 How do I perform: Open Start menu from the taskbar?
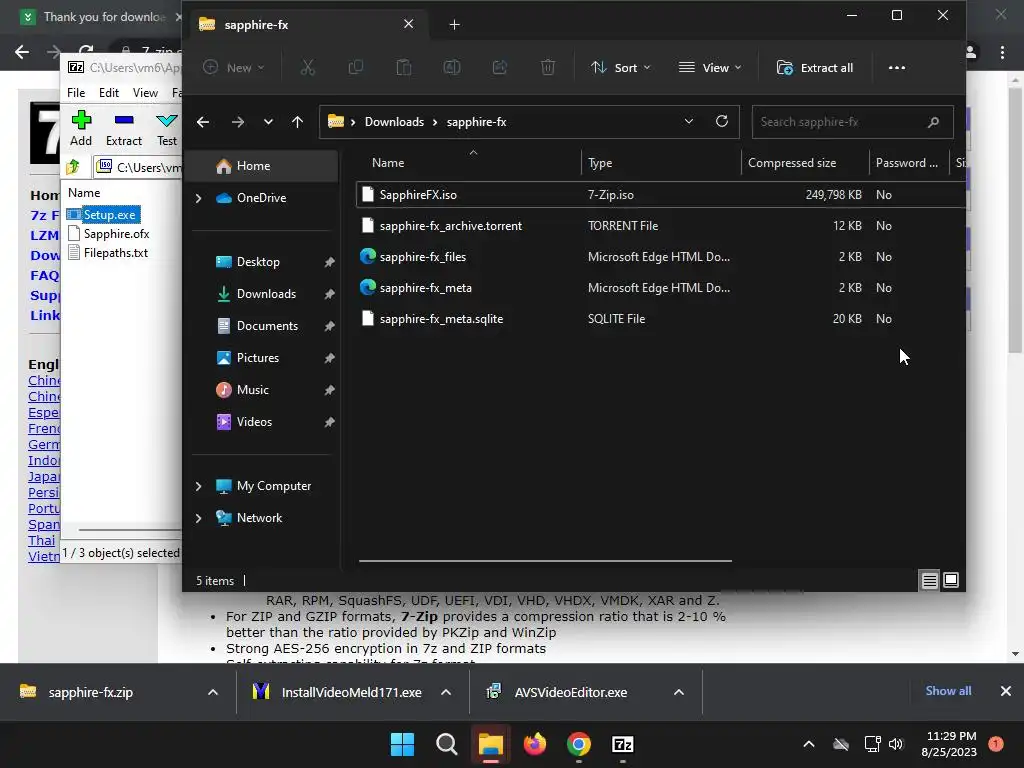click(x=402, y=744)
